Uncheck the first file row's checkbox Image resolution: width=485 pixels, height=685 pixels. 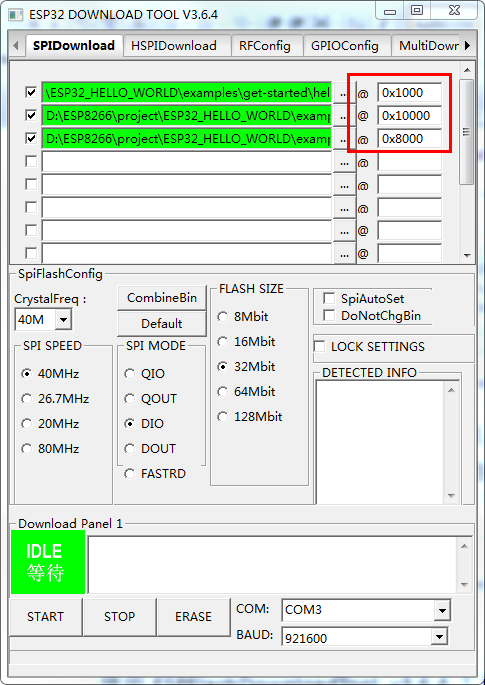click(x=31, y=92)
